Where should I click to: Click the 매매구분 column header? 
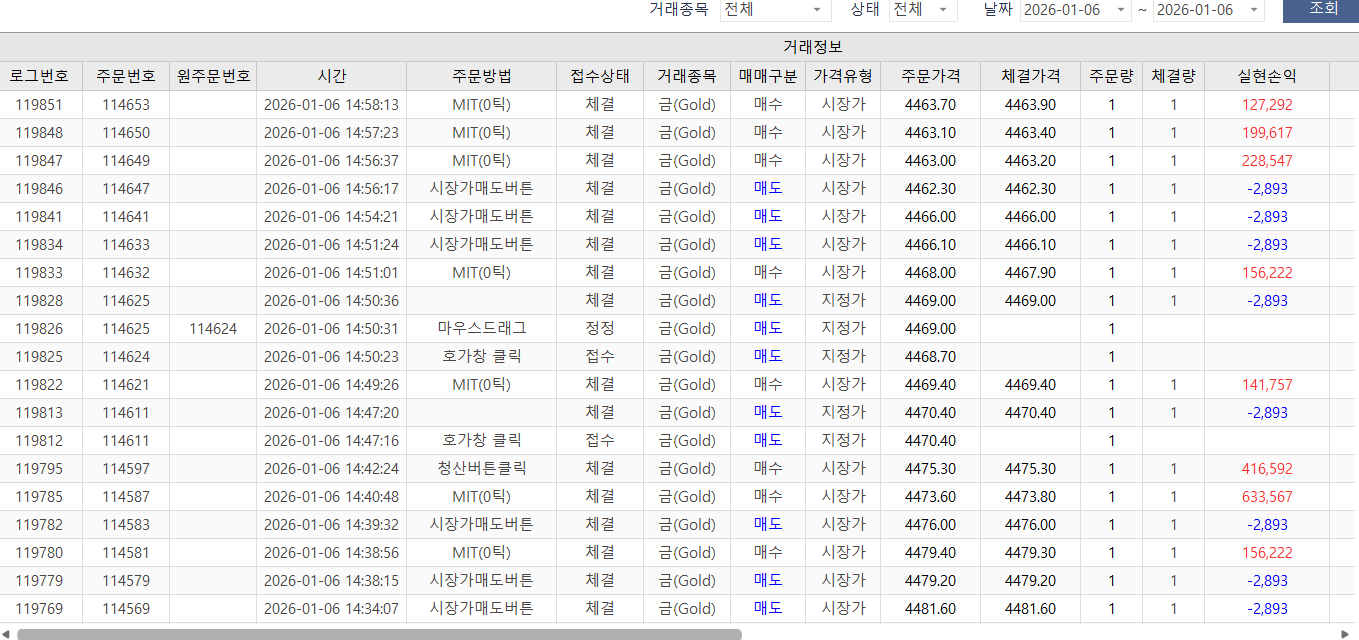click(x=768, y=76)
